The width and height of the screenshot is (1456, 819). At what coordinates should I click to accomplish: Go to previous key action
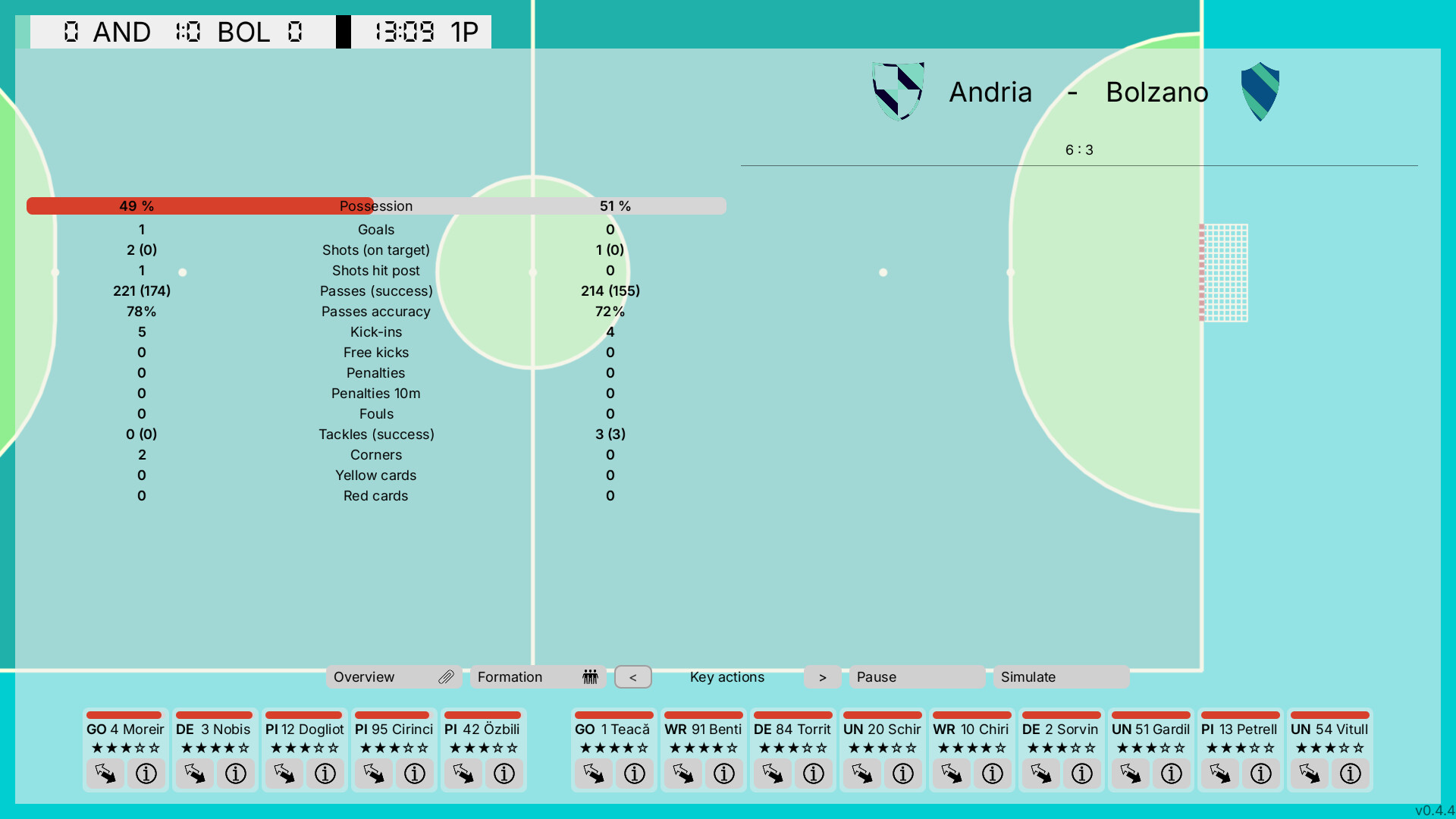pos(632,677)
